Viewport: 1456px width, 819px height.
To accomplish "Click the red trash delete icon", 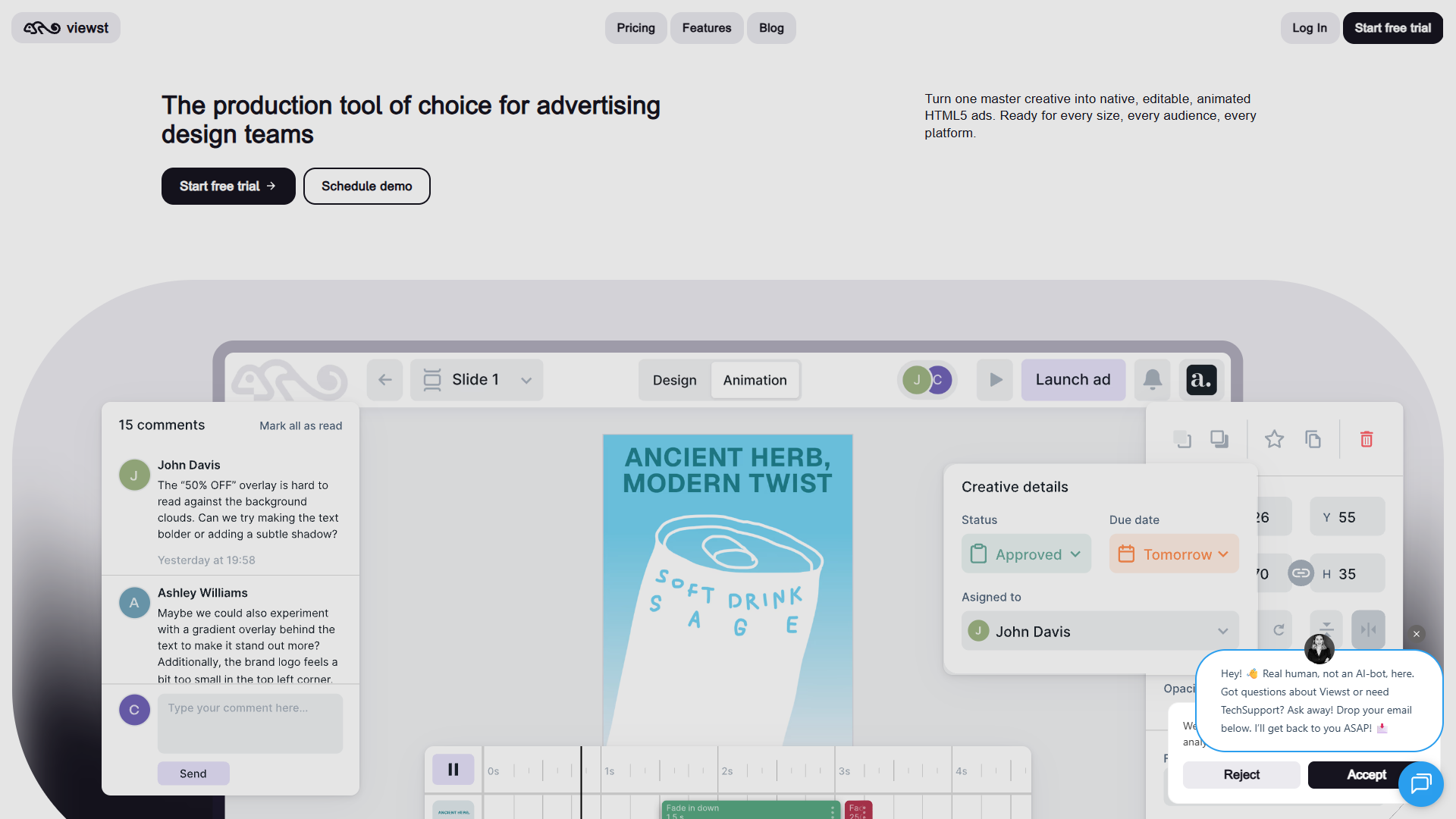I will [1367, 439].
